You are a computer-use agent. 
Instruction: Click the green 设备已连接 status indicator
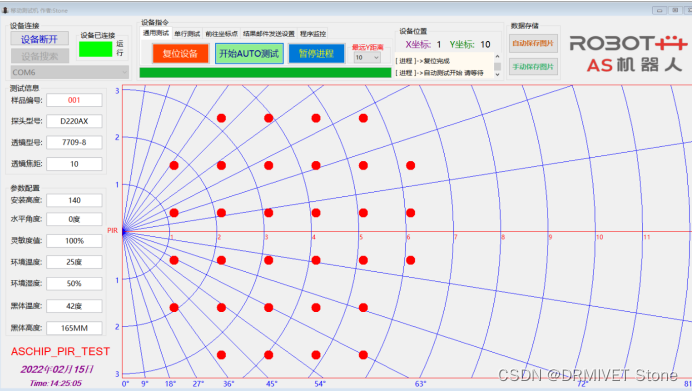click(95, 49)
